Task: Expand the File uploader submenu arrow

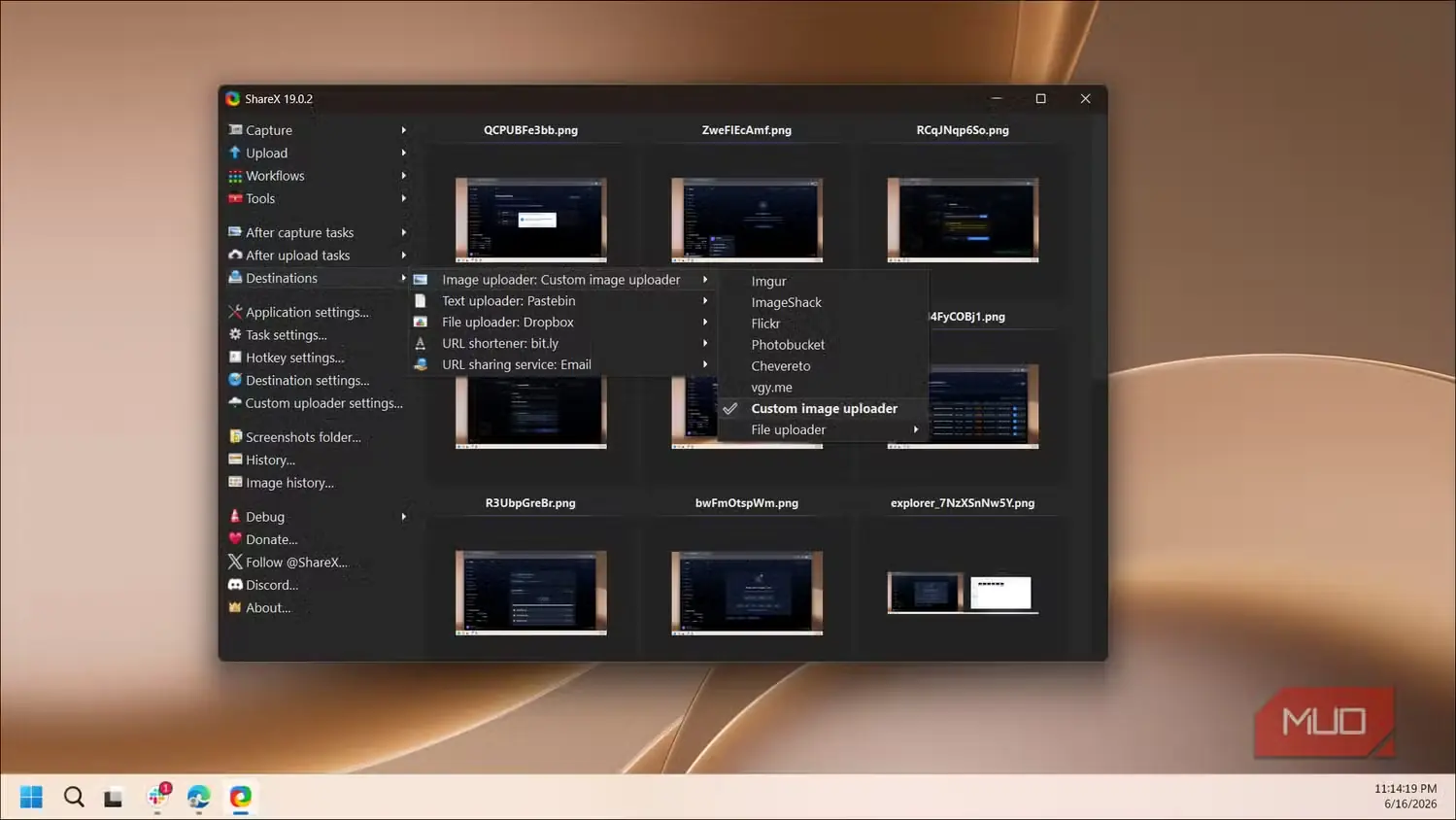Action: tap(916, 429)
